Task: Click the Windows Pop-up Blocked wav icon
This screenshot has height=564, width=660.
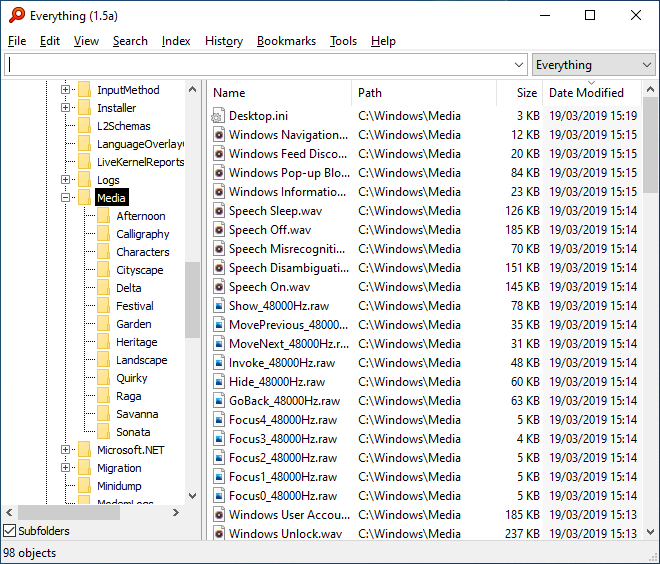Action: pos(218,173)
